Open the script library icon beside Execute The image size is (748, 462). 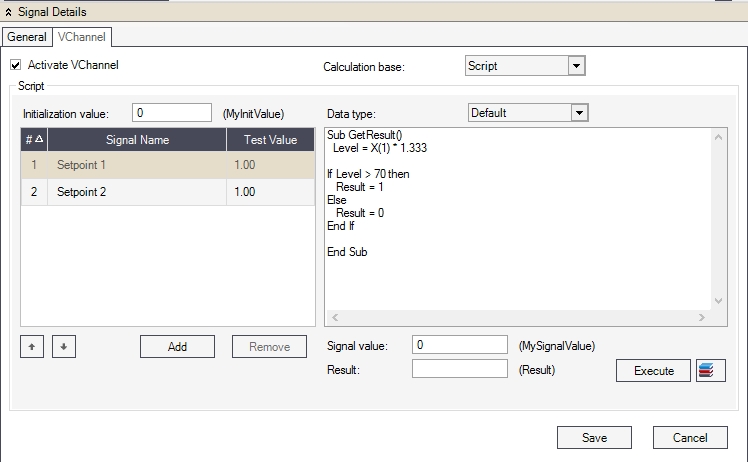[x=711, y=371]
